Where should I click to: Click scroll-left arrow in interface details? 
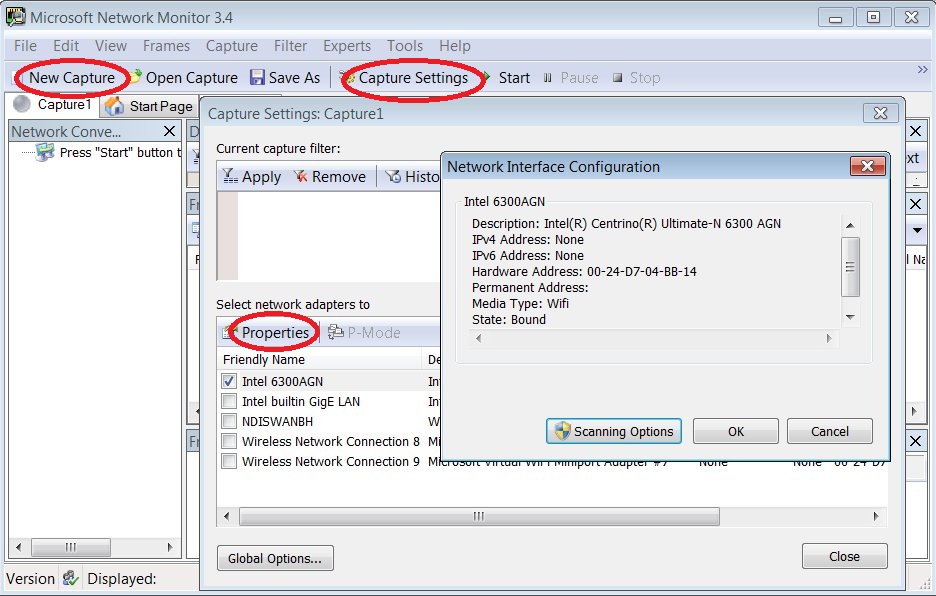click(478, 338)
